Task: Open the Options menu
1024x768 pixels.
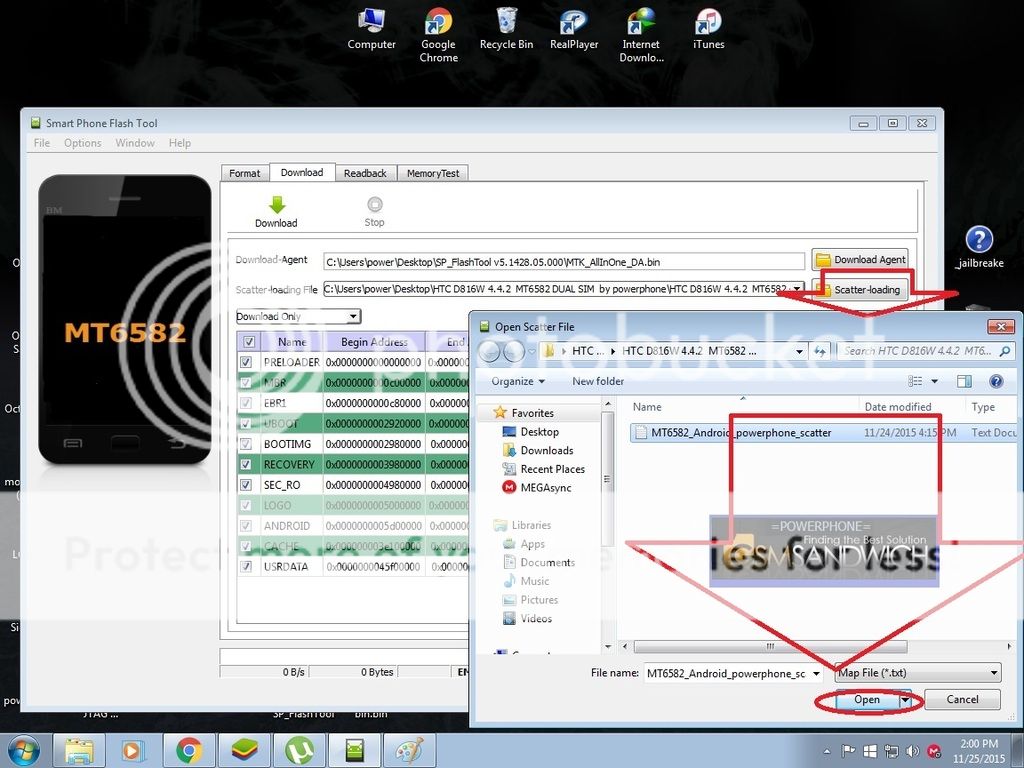Action: coord(82,142)
